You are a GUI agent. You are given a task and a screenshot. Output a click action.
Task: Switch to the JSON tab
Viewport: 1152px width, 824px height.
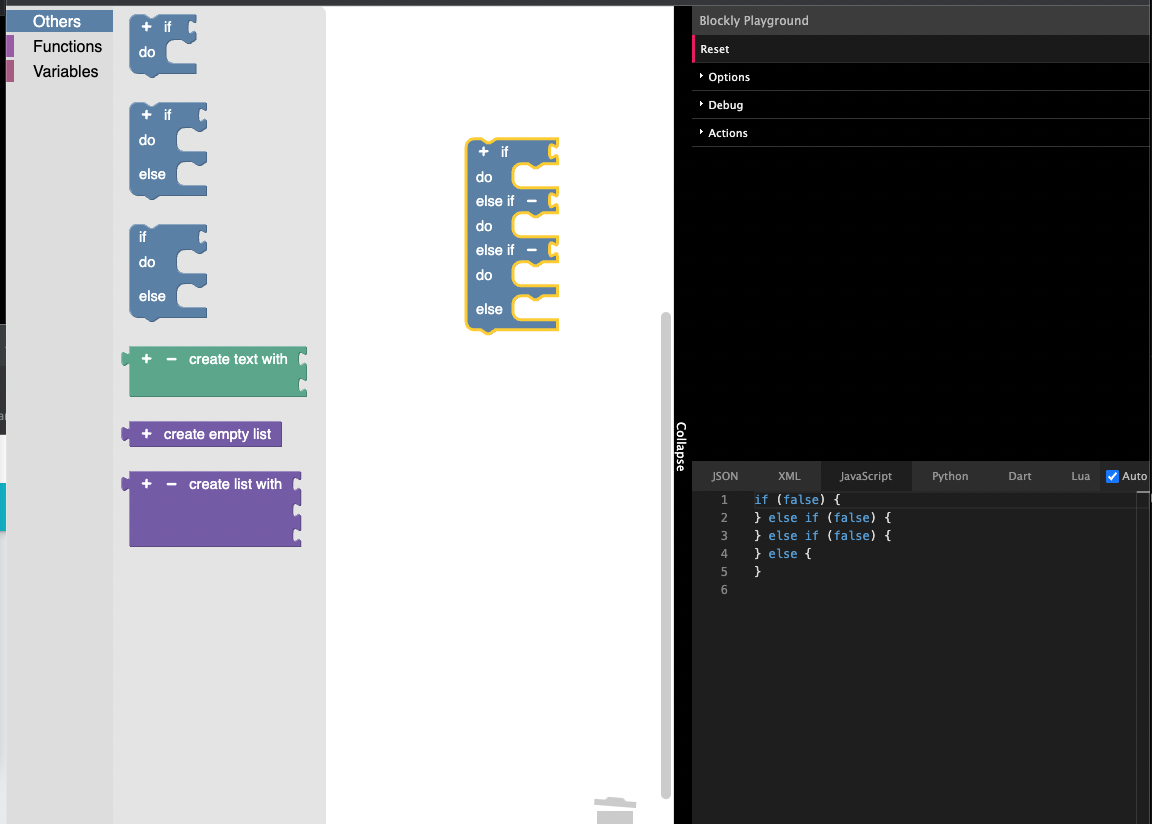click(x=724, y=476)
